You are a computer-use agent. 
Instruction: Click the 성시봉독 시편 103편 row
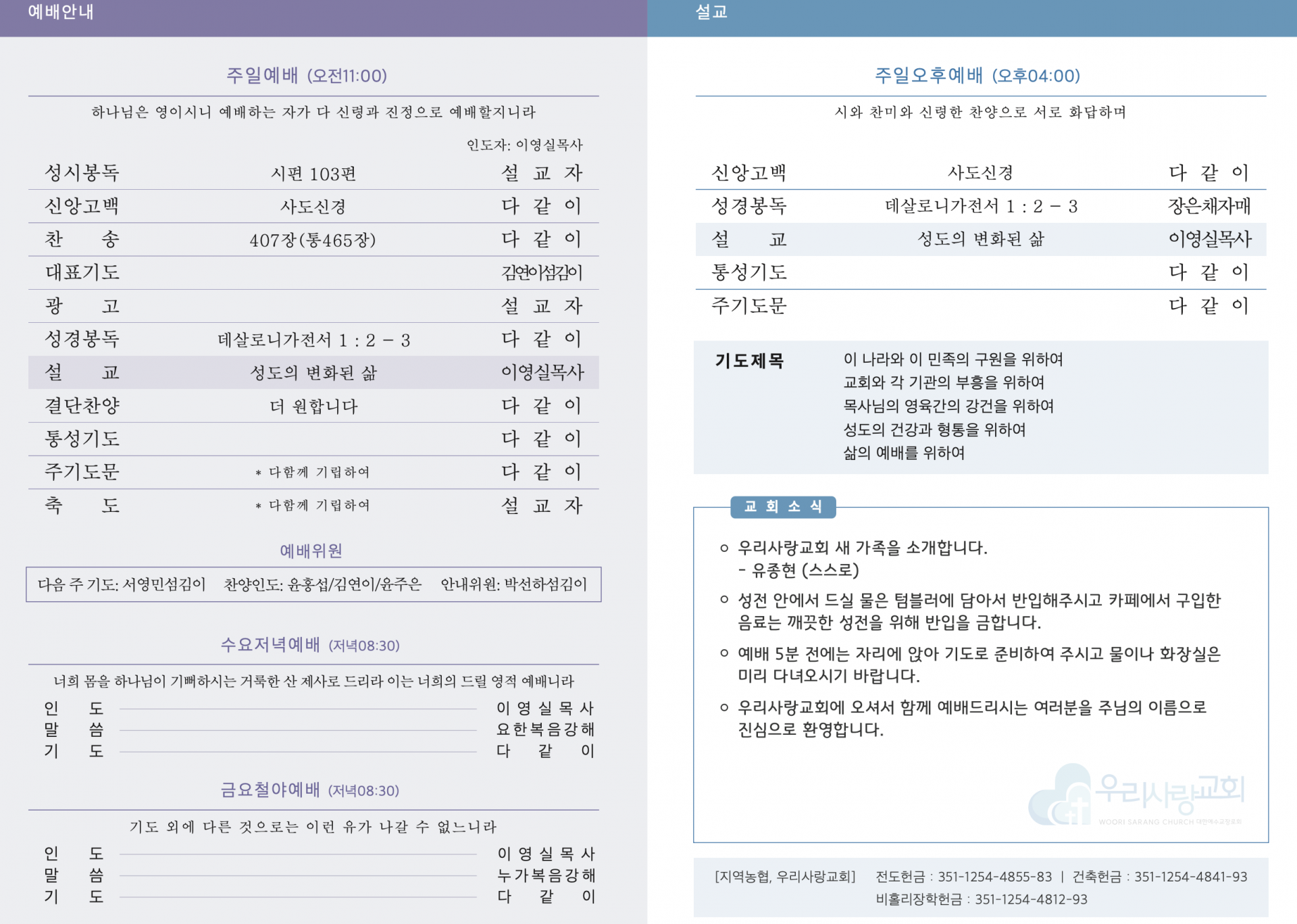coord(313,174)
